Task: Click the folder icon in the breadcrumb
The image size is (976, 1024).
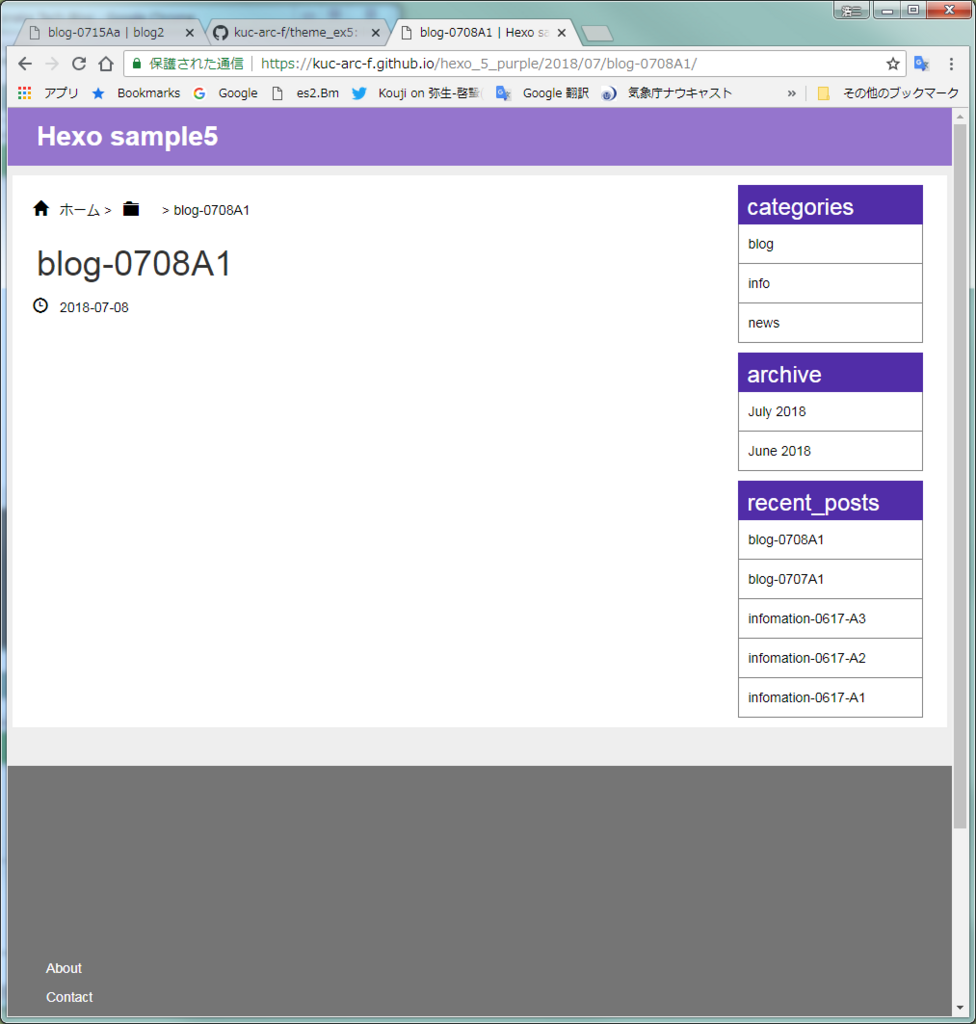Action: pyautogui.click(x=131, y=209)
